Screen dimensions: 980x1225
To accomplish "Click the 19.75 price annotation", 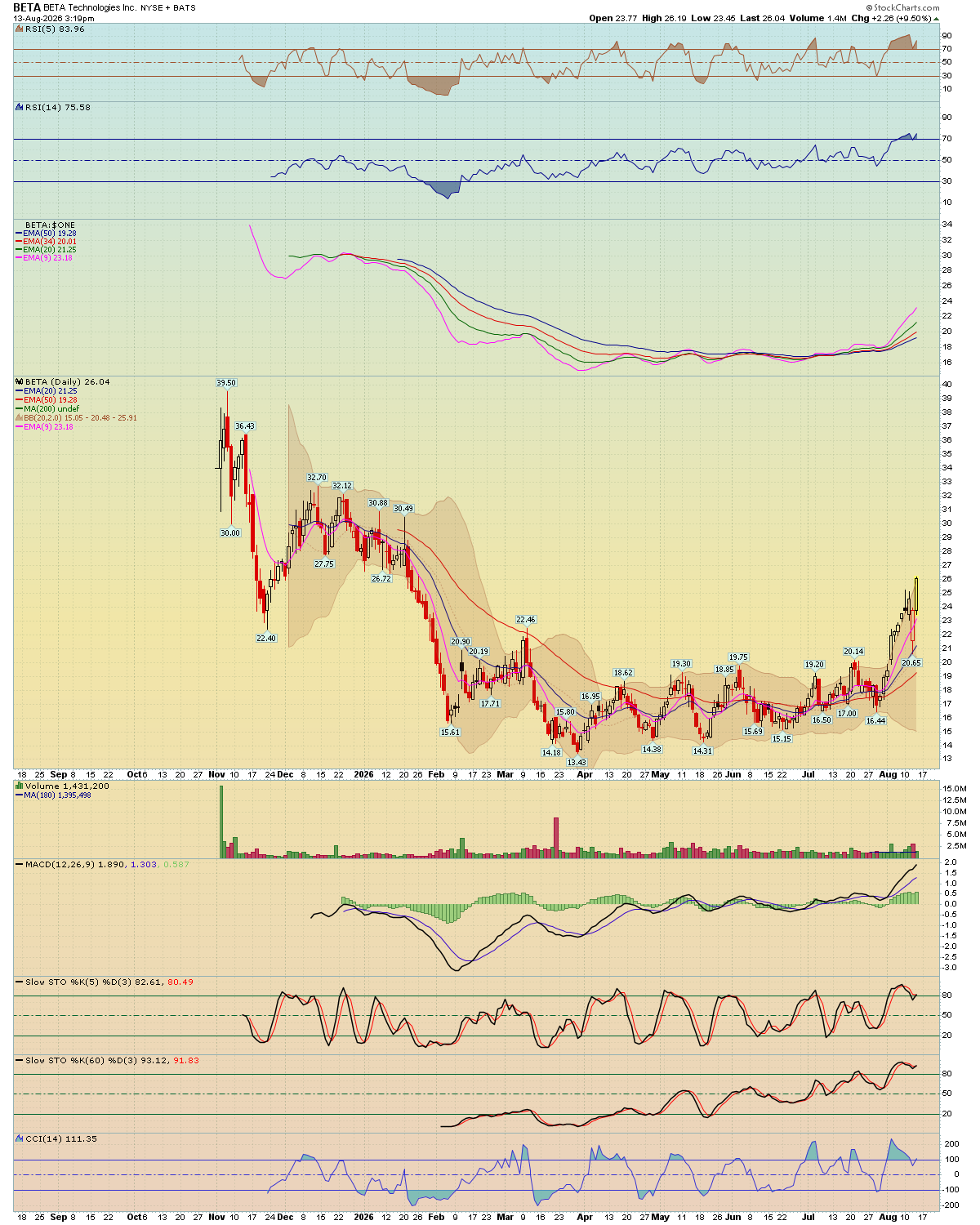I will point(738,657).
